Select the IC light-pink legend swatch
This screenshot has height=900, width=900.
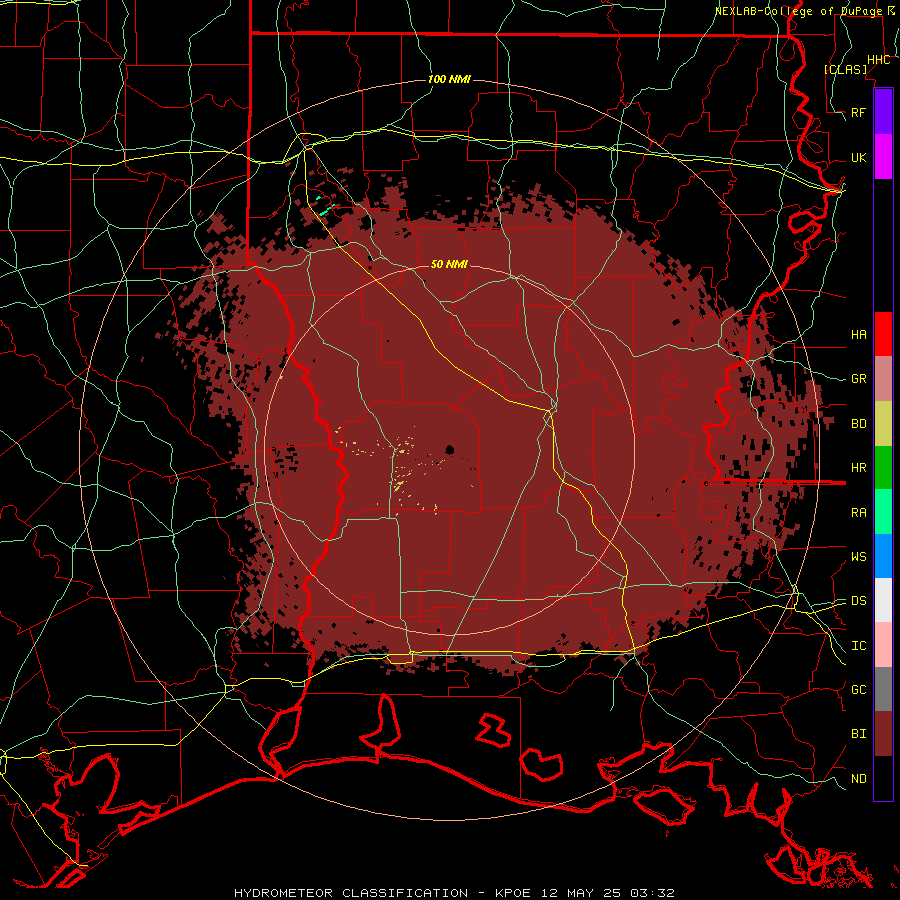coord(883,645)
